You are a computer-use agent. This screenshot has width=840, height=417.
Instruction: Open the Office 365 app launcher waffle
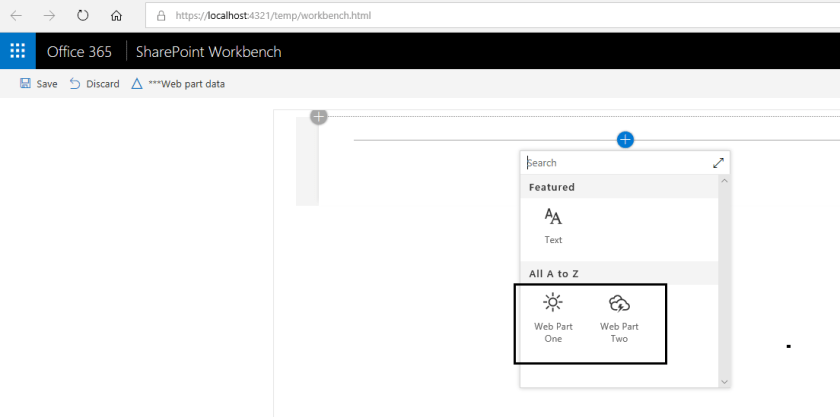tap(17, 51)
